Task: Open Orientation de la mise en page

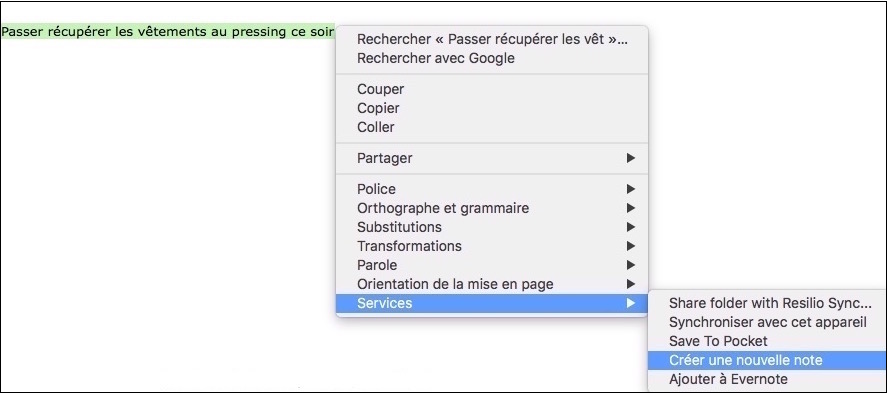Action: click(492, 284)
